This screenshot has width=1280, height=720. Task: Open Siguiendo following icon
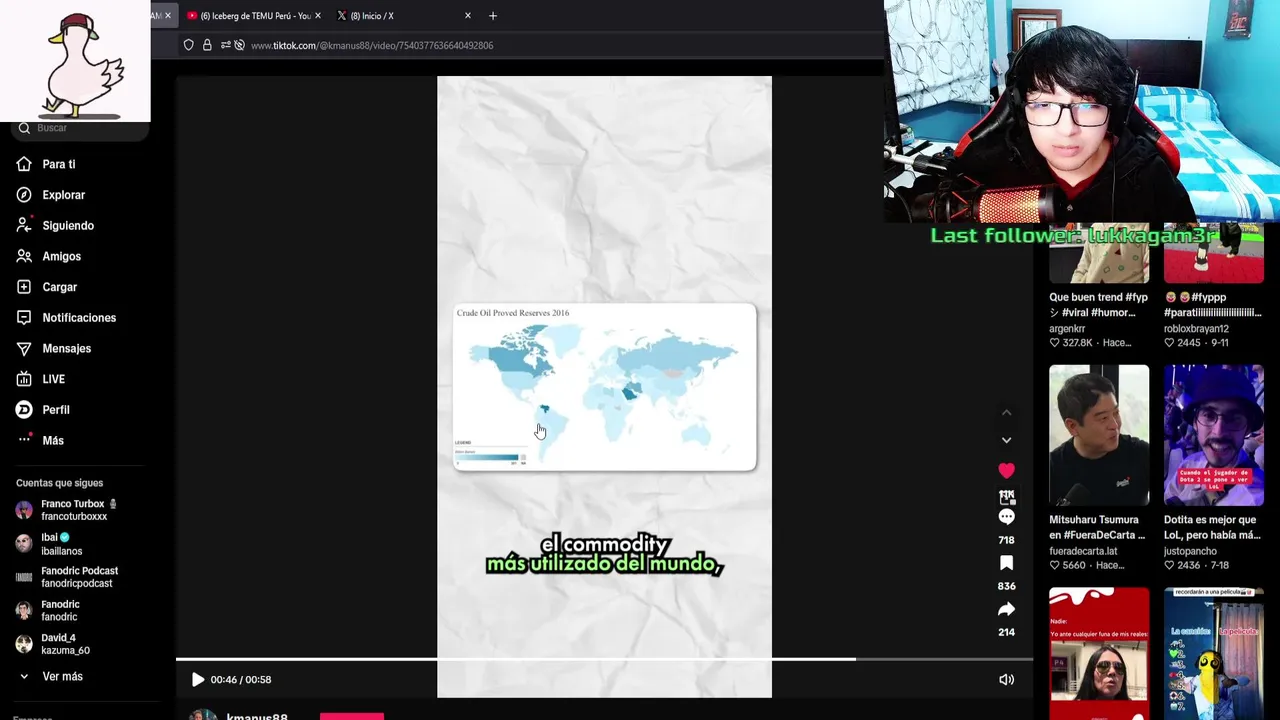click(x=24, y=226)
